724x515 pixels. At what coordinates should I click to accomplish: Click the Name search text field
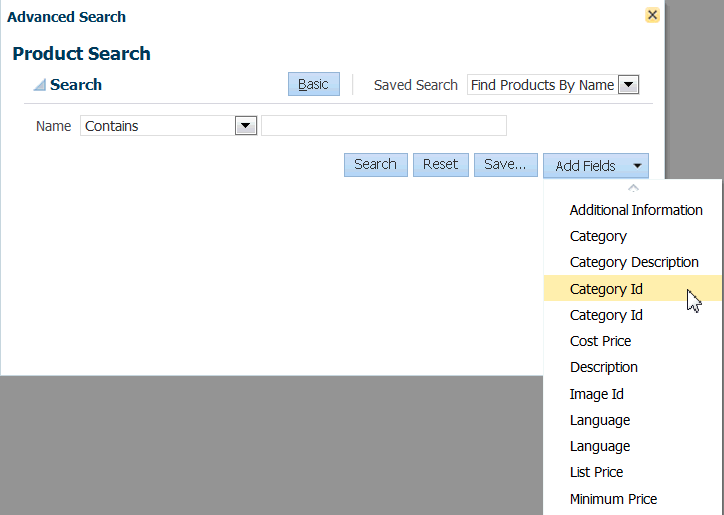[x=384, y=126]
